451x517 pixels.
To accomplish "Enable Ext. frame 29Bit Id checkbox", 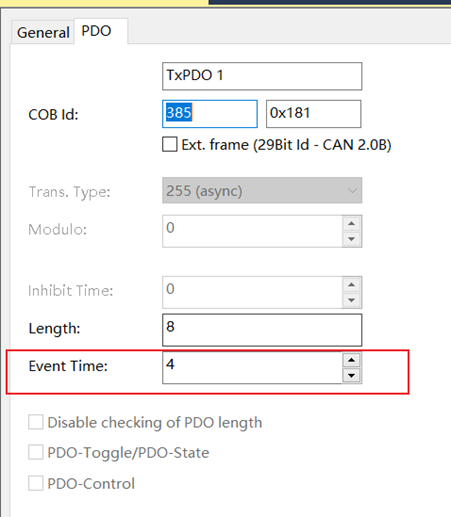I will pos(170,145).
